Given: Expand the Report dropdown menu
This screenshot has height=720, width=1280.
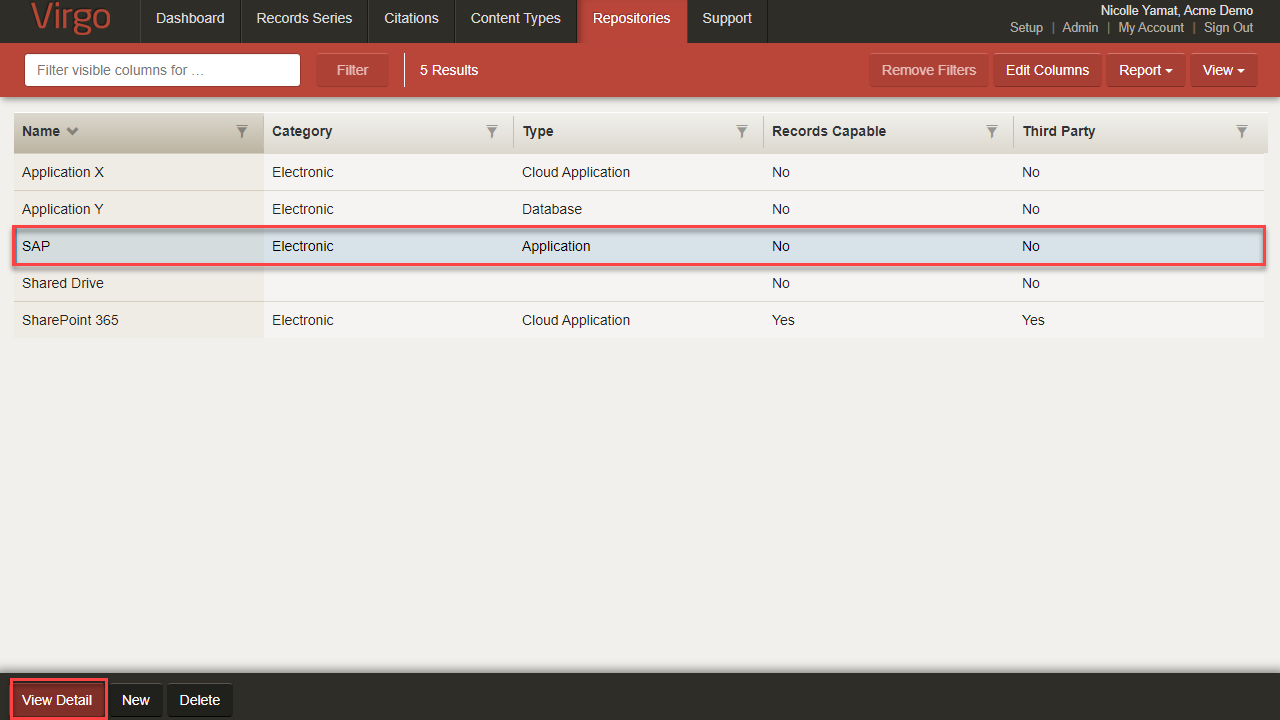Looking at the screenshot, I should (1146, 70).
